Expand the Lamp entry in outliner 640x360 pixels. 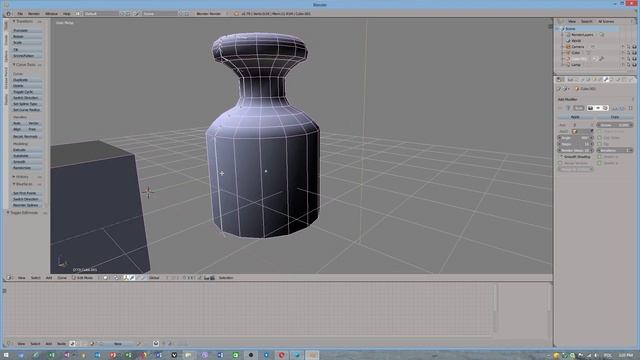click(x=562, y=64)
